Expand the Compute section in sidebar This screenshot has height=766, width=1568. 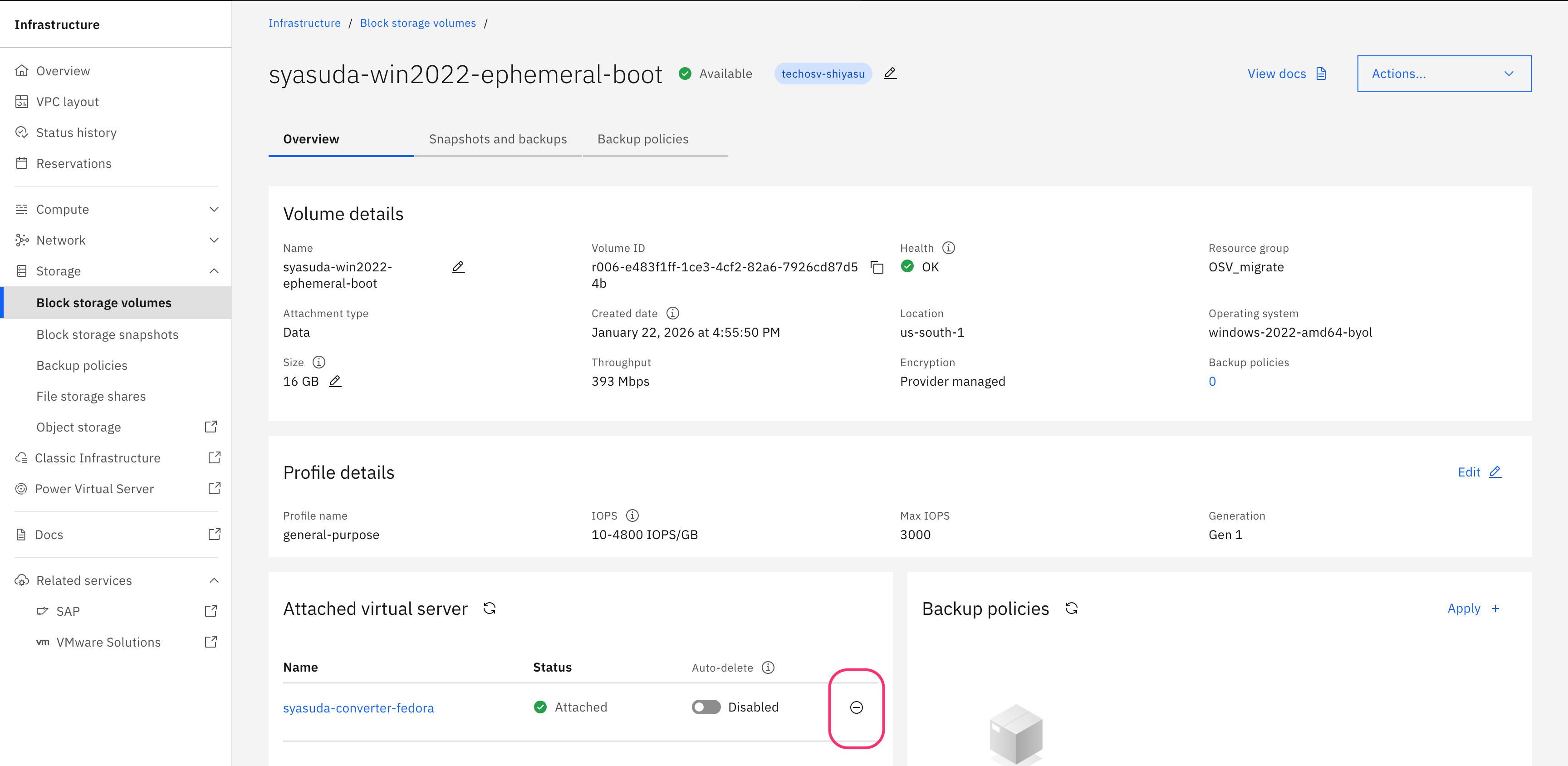[116, 210]
